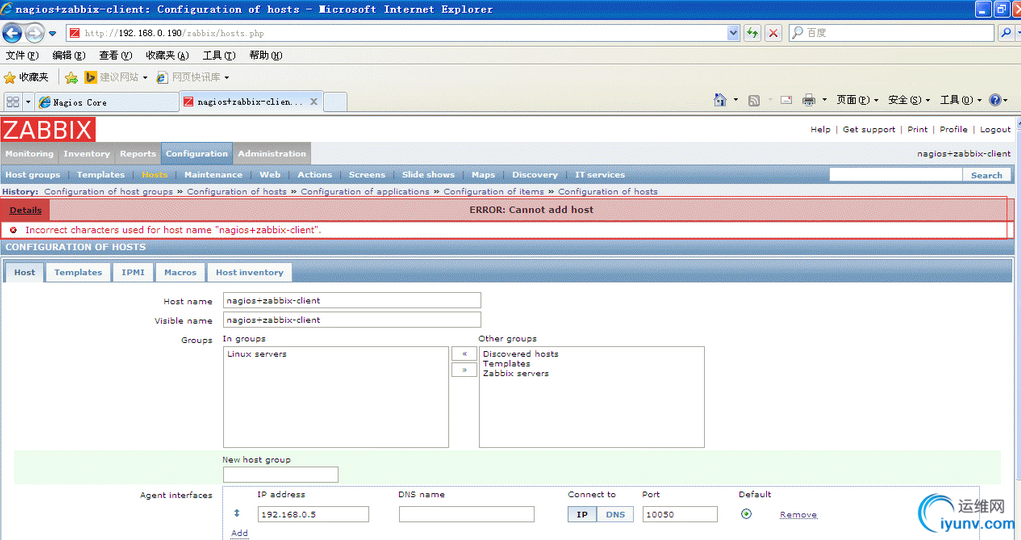Open the Monitoring main menu

pos(29,154)
